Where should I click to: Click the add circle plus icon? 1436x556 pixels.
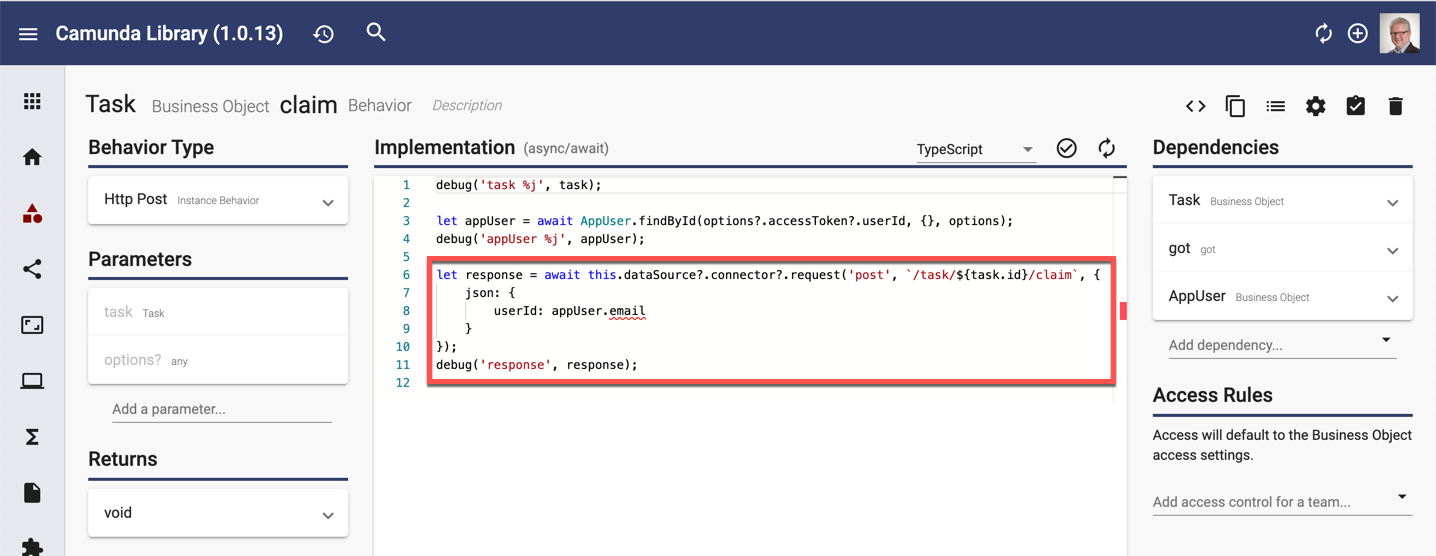coord(1357,34)
